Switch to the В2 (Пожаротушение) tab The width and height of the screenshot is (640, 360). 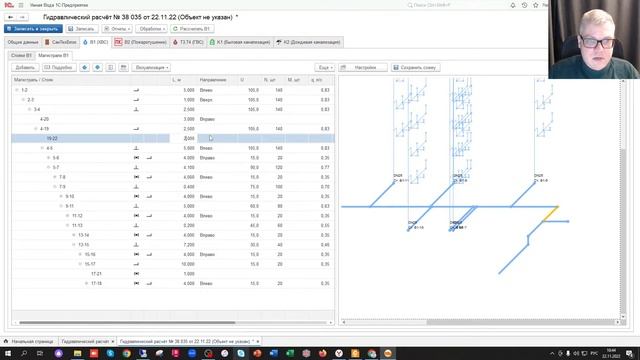click(x=141, y=42)
